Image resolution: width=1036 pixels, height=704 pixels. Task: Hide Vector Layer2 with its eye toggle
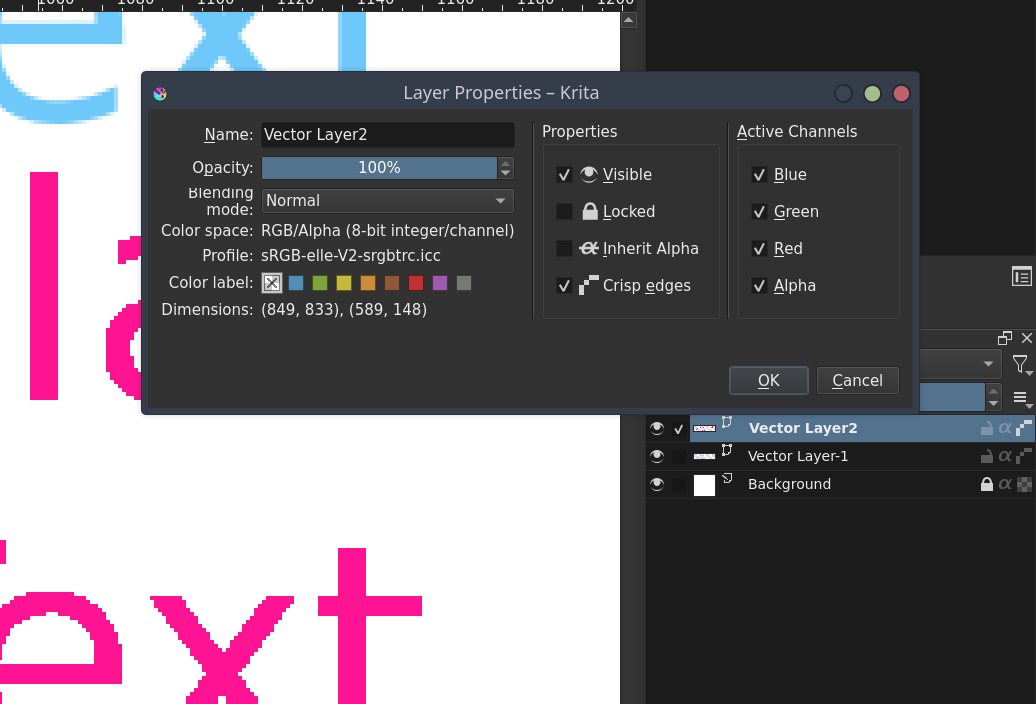(x=657, y=428)
